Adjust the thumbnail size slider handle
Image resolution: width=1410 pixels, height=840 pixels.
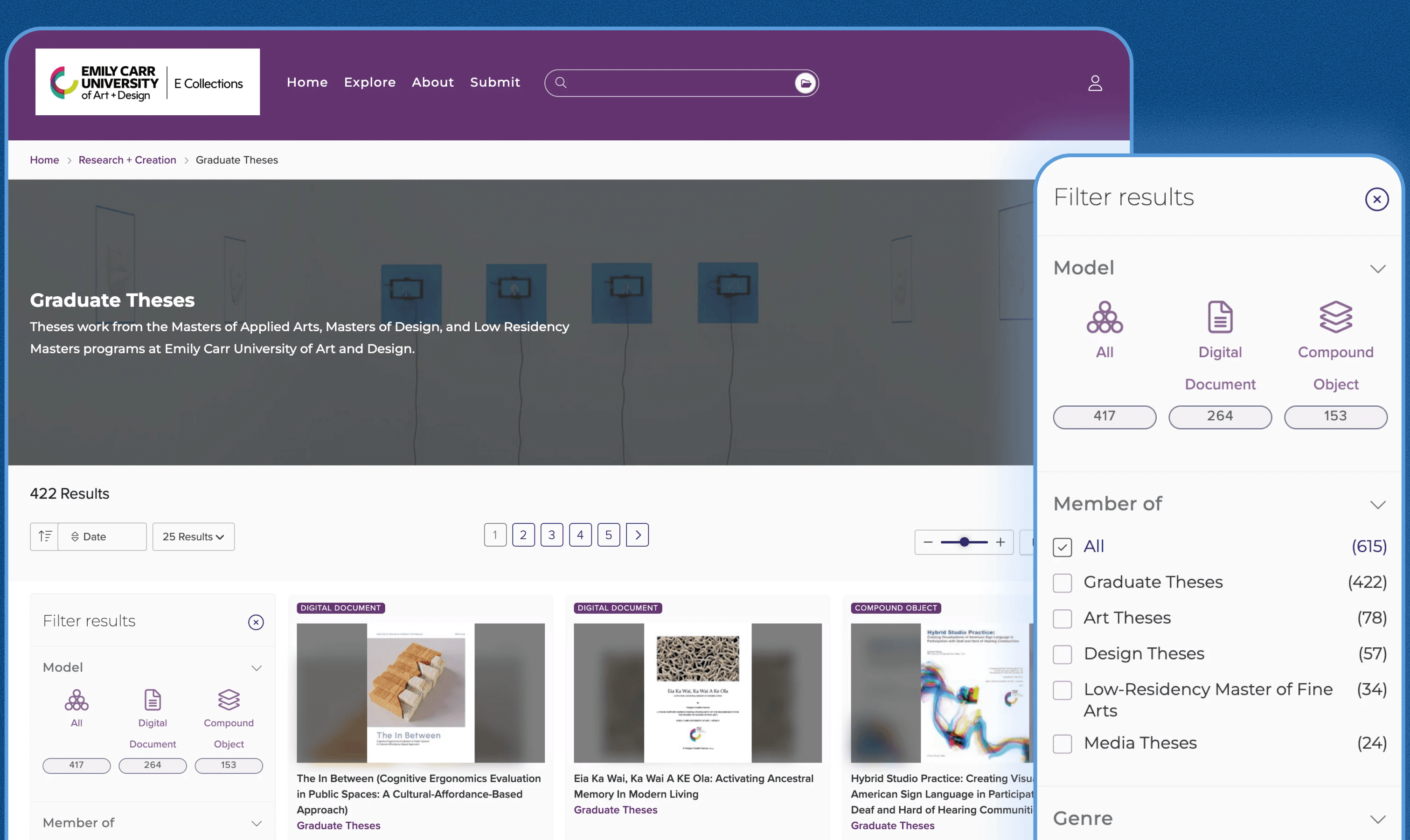point(965,542)
